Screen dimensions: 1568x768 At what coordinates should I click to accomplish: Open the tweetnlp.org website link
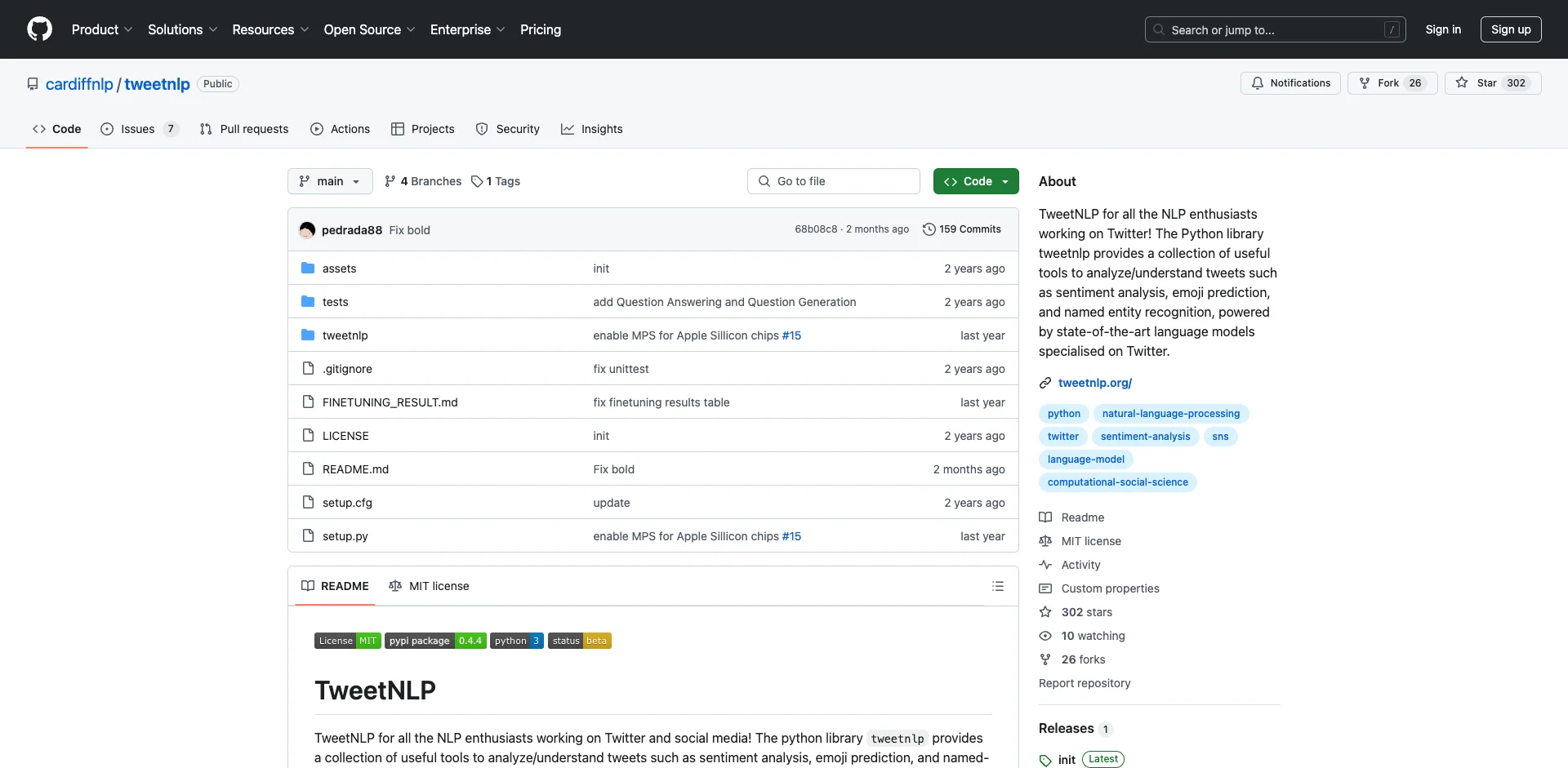click(1095, 383)
